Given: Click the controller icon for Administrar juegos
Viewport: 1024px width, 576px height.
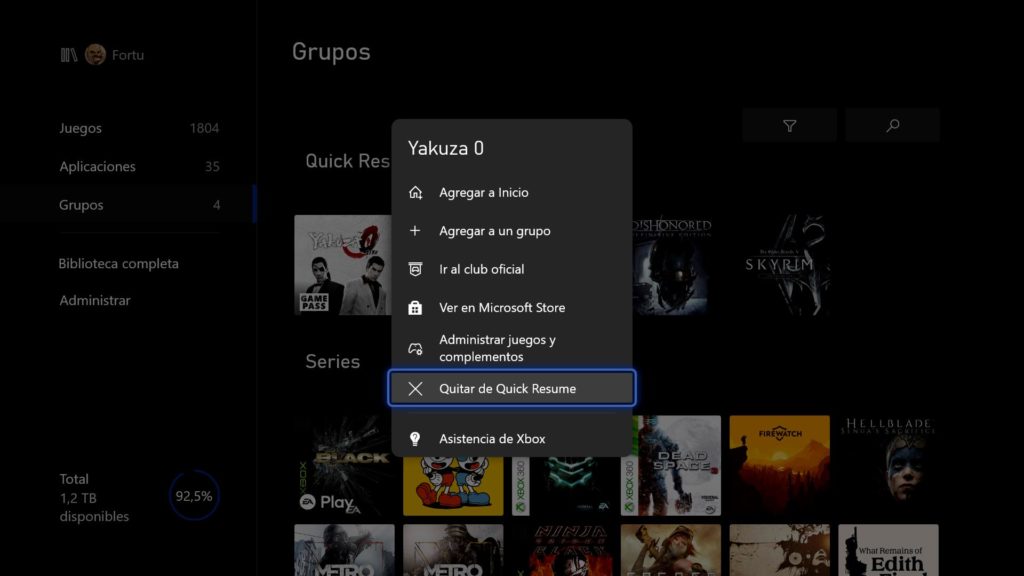Looking at the screenshot, I should 415,349.
